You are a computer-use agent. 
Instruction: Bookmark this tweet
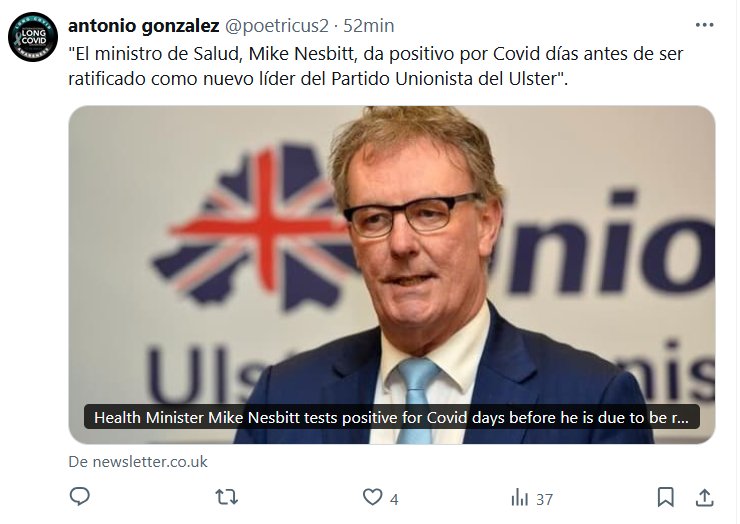click(x=665, y=497)
